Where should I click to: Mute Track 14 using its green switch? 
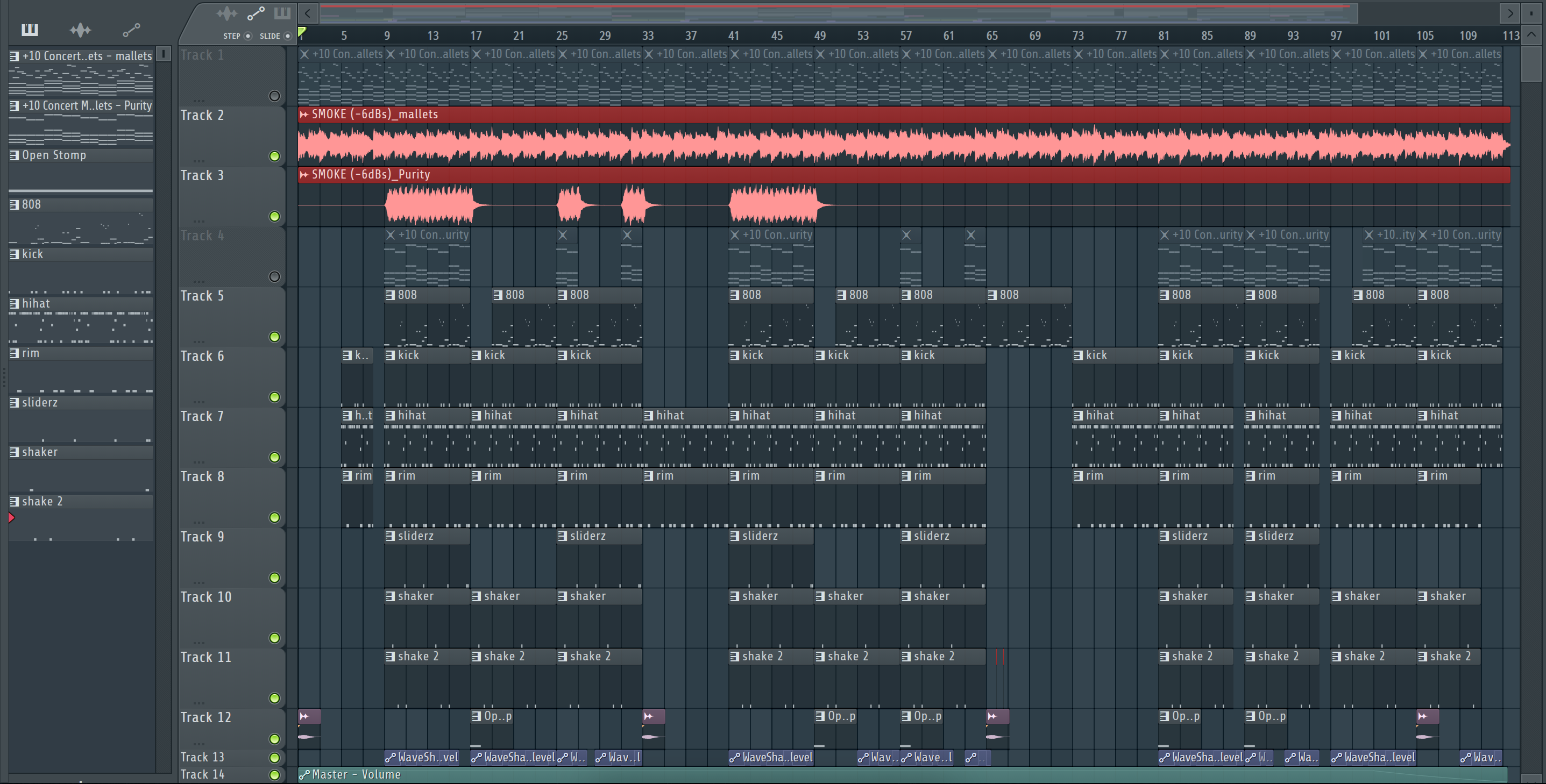click(x=274, y=774)
